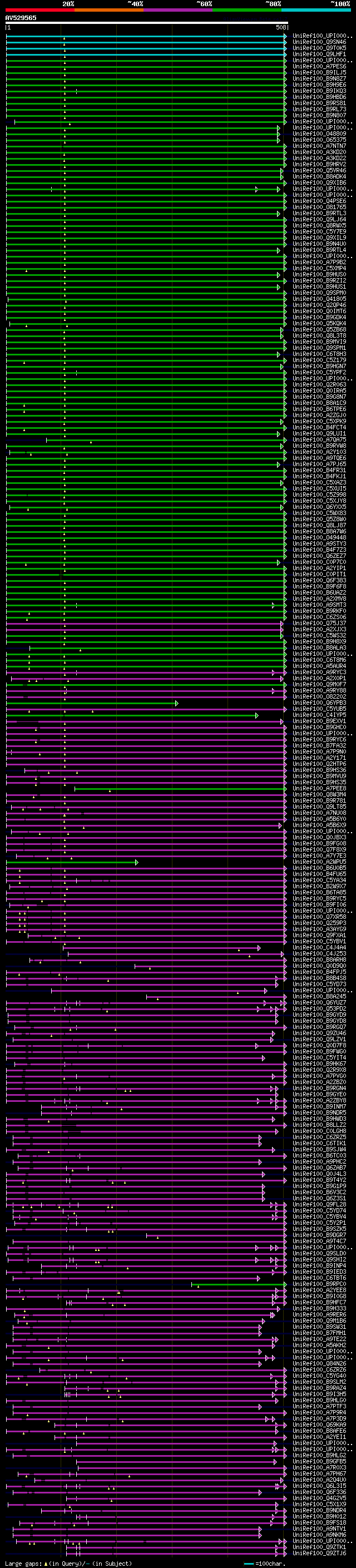The height and width of the screenshot is (1568, 356).
Task: Click the UniRef100_Q9ZTK1 entry
Action: click(319, 1547)
